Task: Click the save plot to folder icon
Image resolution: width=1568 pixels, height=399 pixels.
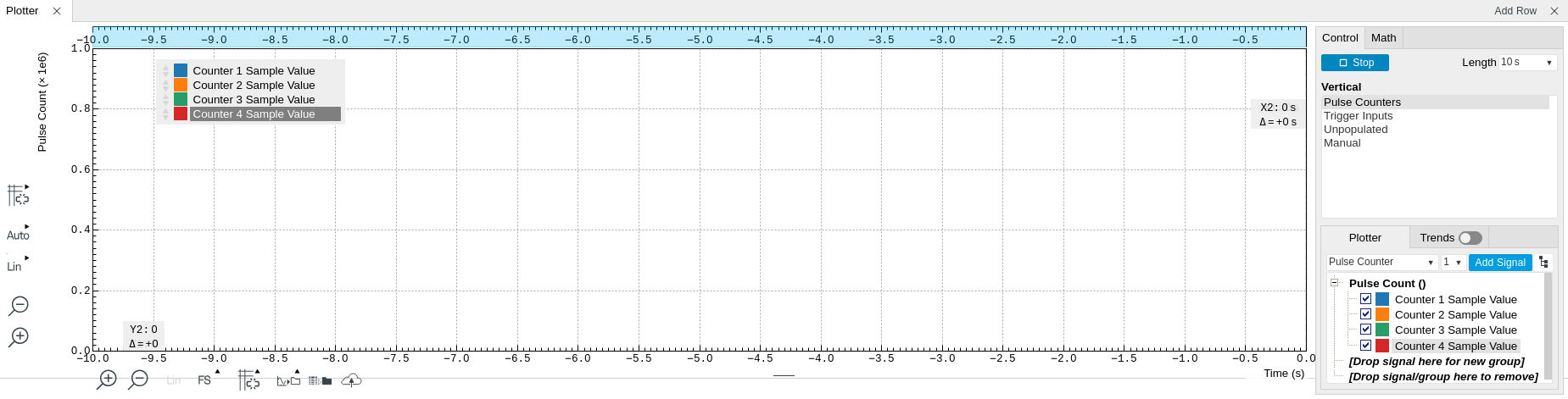Action: pos(289,380)
